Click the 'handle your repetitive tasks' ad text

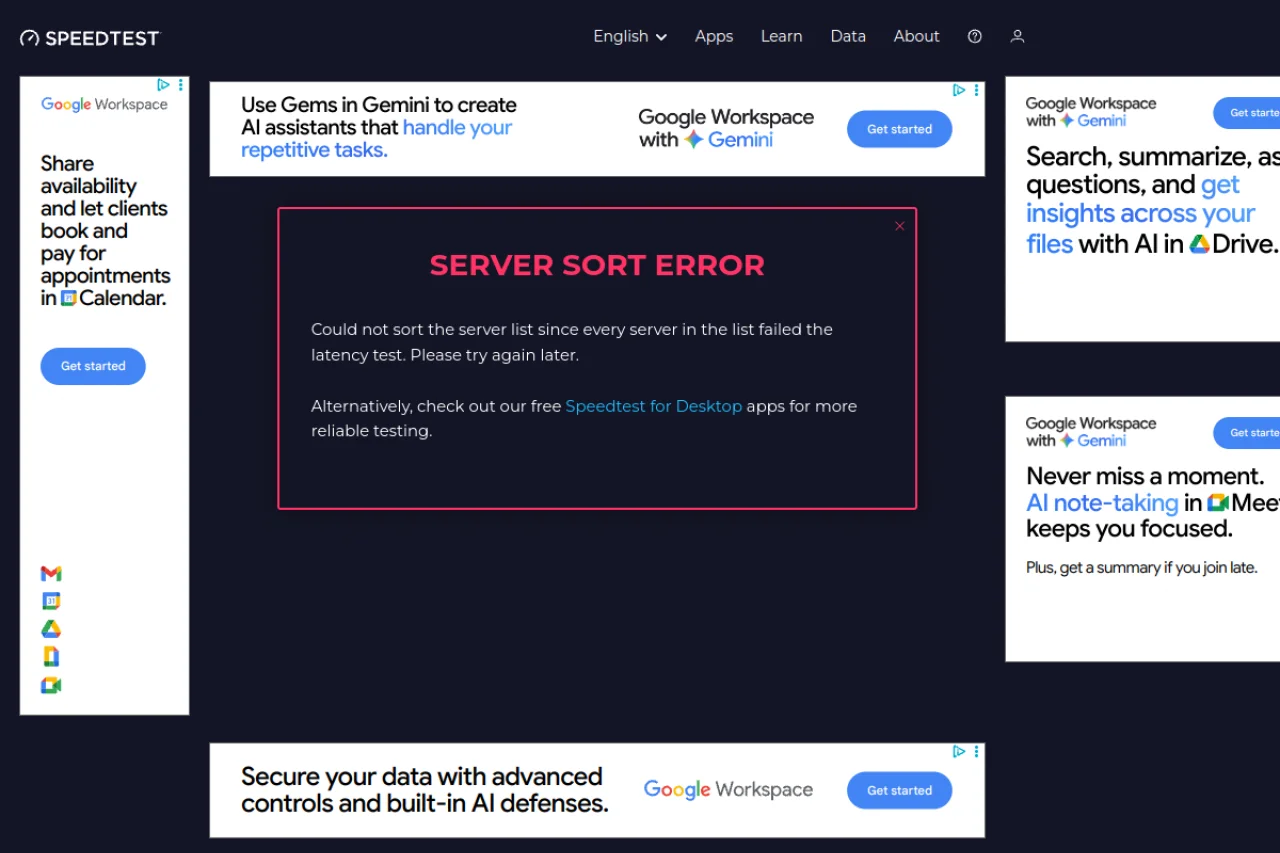[376, 139]
